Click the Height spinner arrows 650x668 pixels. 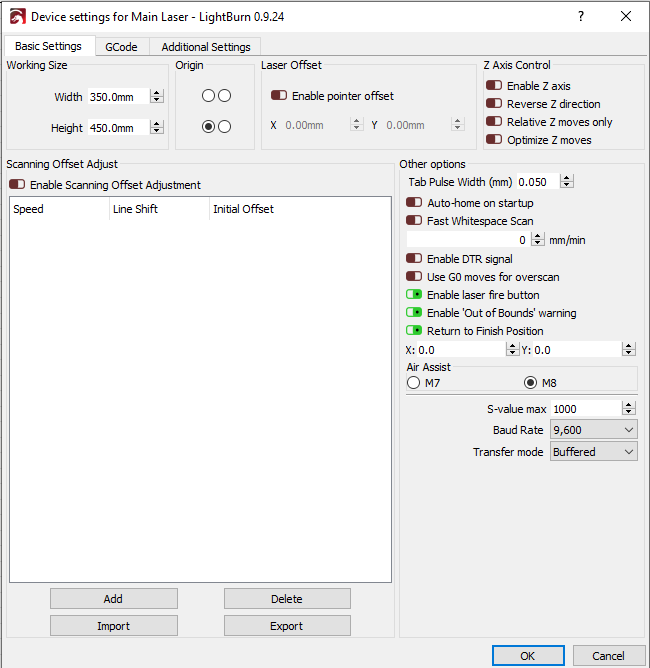pyautogui.click(x=157, y=128)
